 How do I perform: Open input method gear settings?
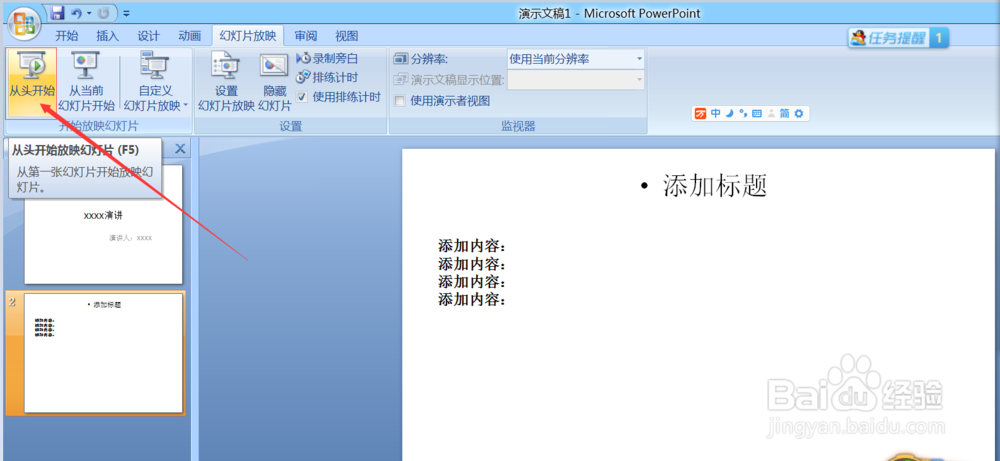tap(798, 113)
